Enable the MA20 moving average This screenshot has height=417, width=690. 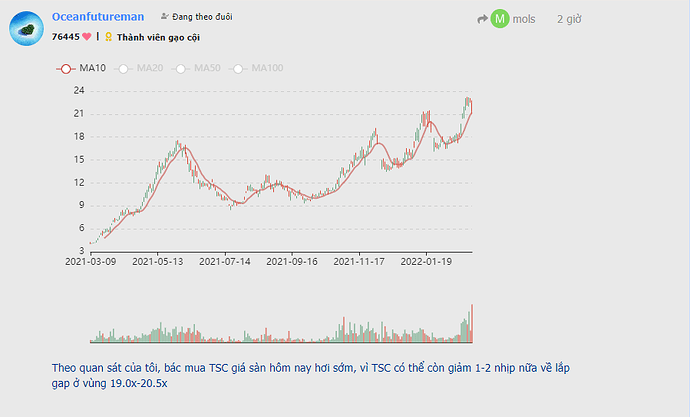point(139,68)
